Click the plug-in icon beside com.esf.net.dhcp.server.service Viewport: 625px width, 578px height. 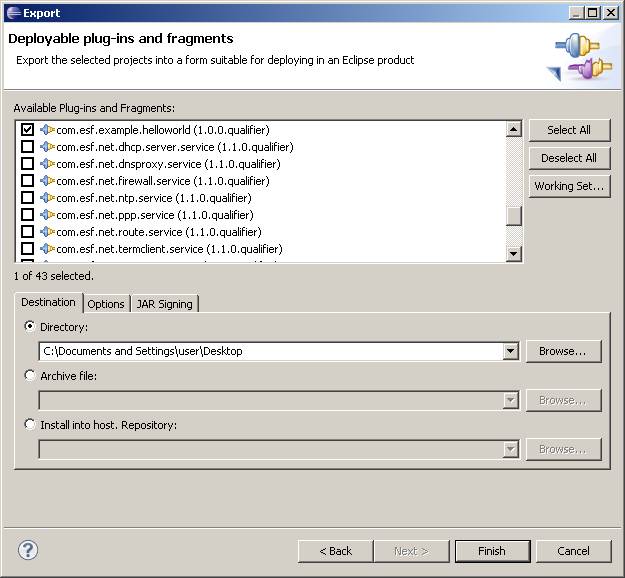(x=47, y=147)
